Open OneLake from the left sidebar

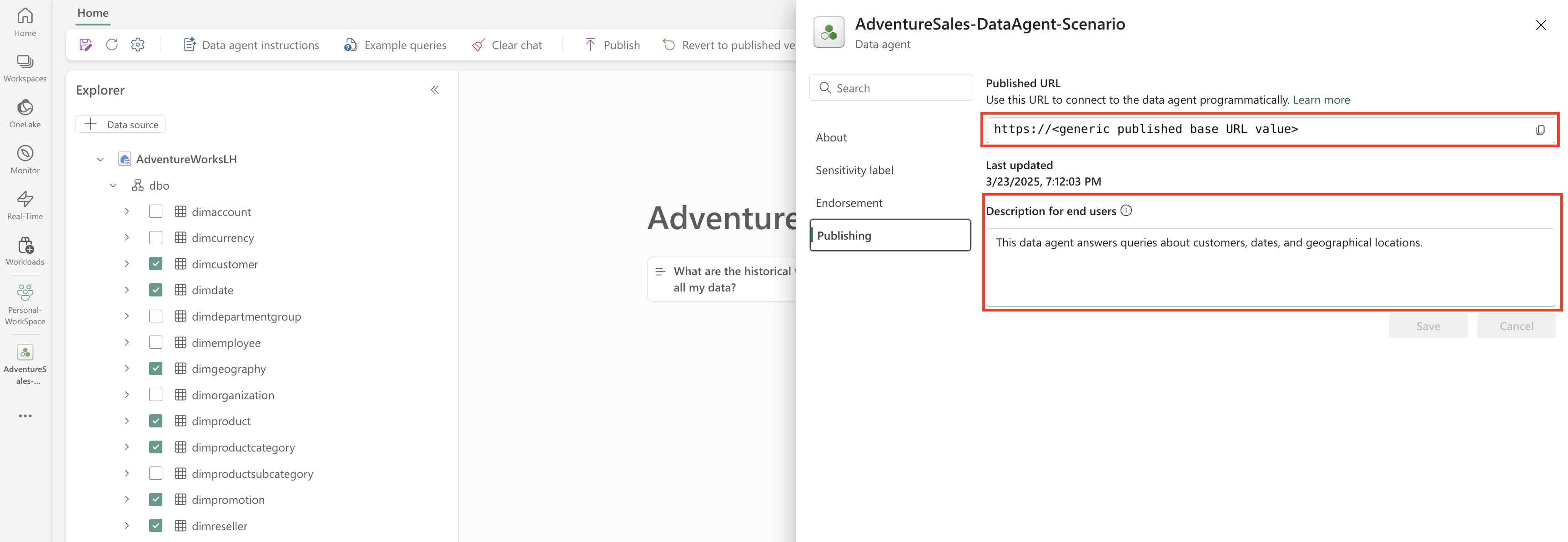point(25,114)
